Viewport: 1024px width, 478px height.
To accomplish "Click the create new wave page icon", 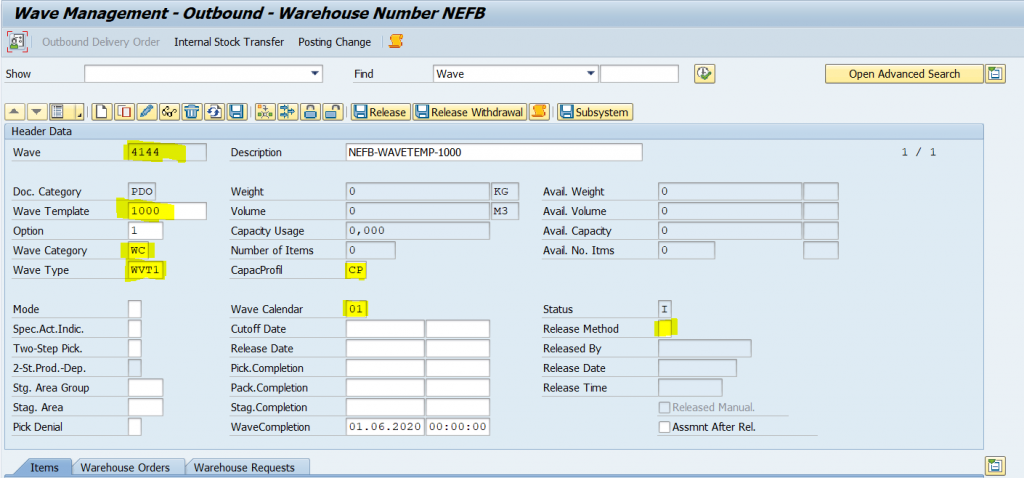I will click(x=101, y=112).
